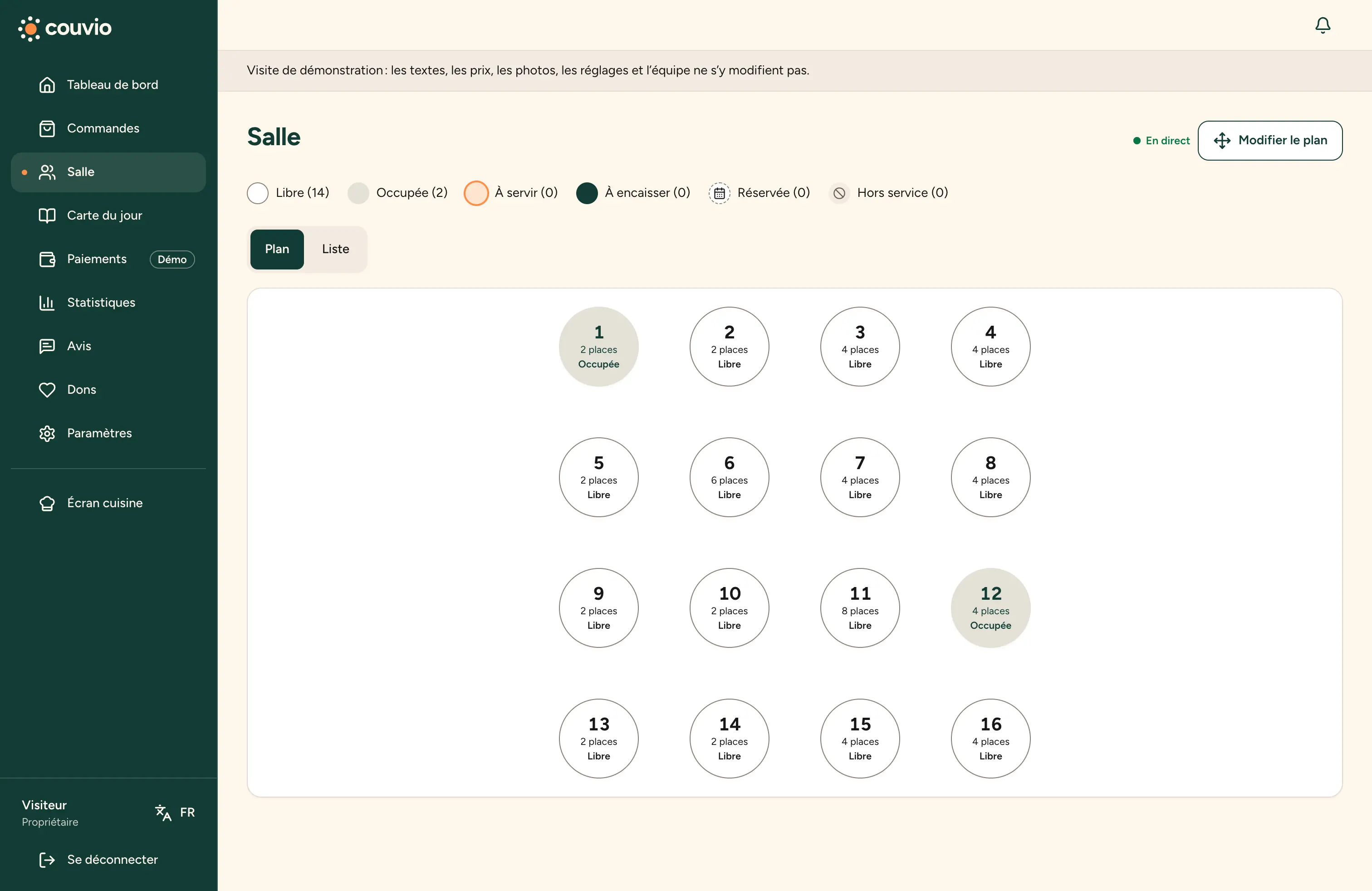
Task: Click the Tableau de bord home icon
Action: 47,85
